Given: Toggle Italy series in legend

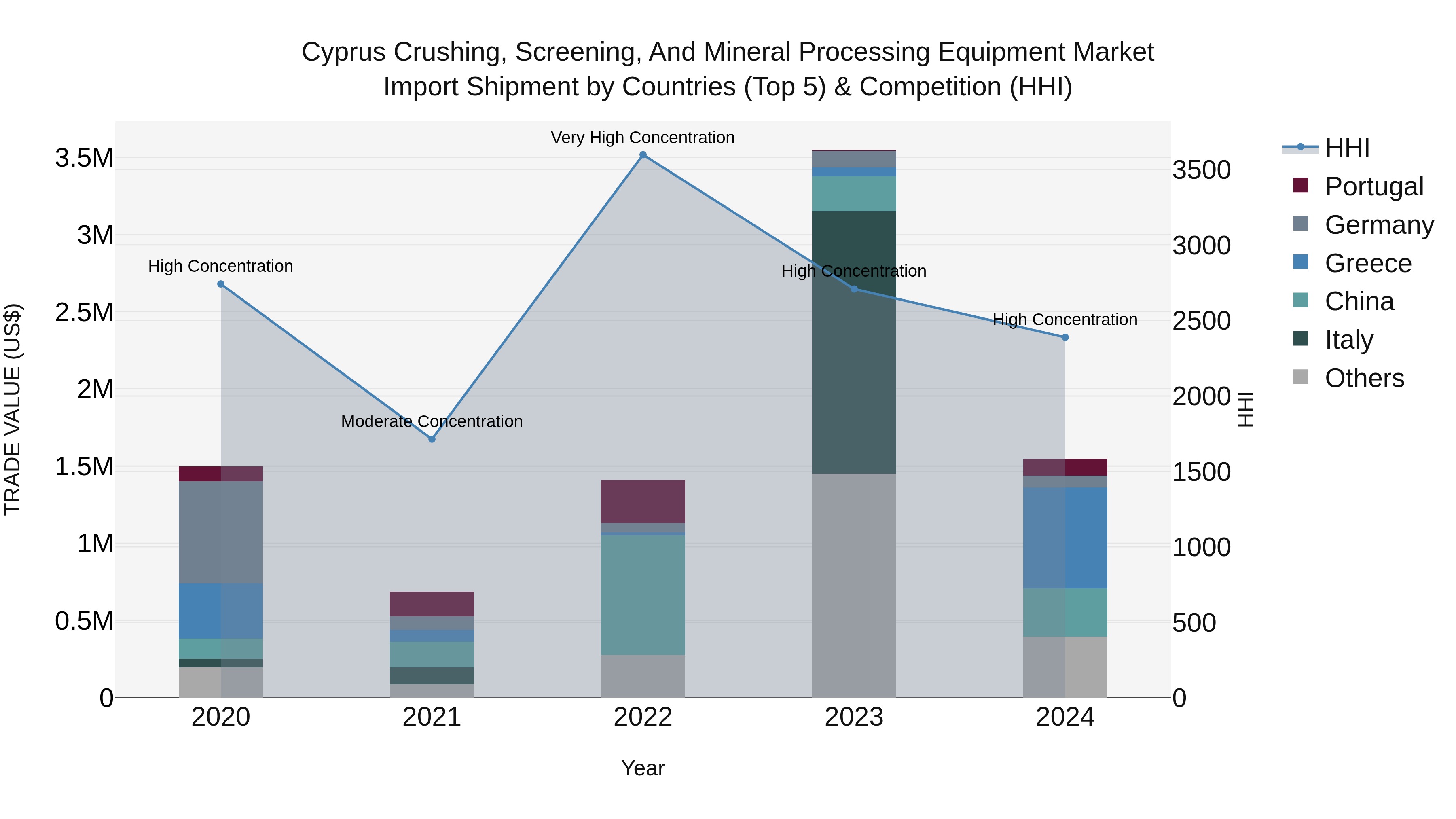Looking at the screenshot, I should click(1333, 340).
